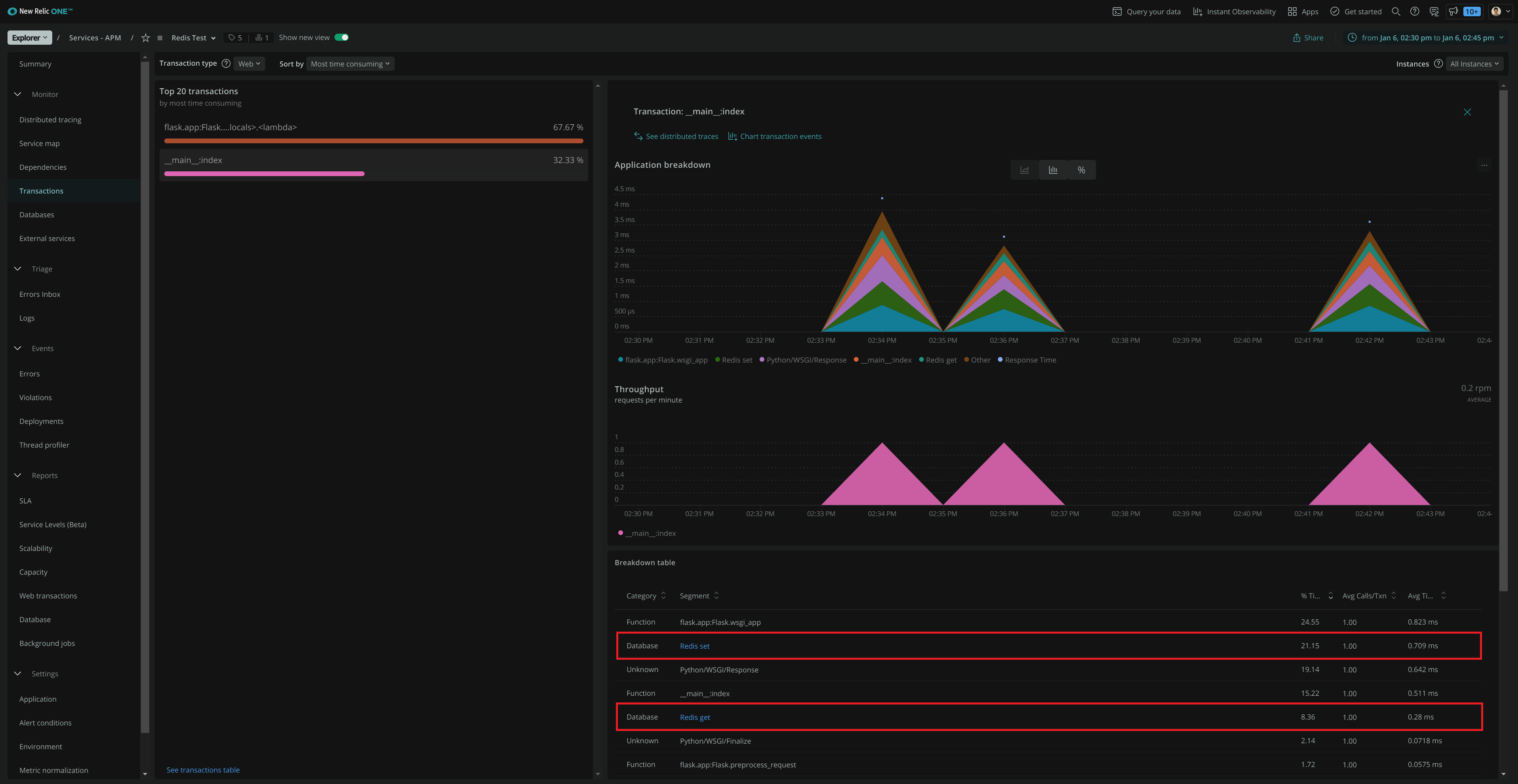Viewport: 1518px width, 784px height.
Task: Toggle the Show new view switch
Action: [x=342, y=38]
